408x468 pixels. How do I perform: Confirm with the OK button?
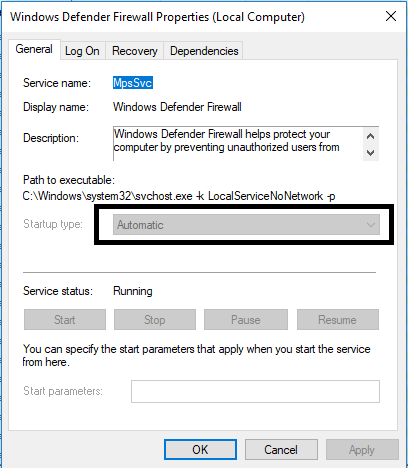200,450
